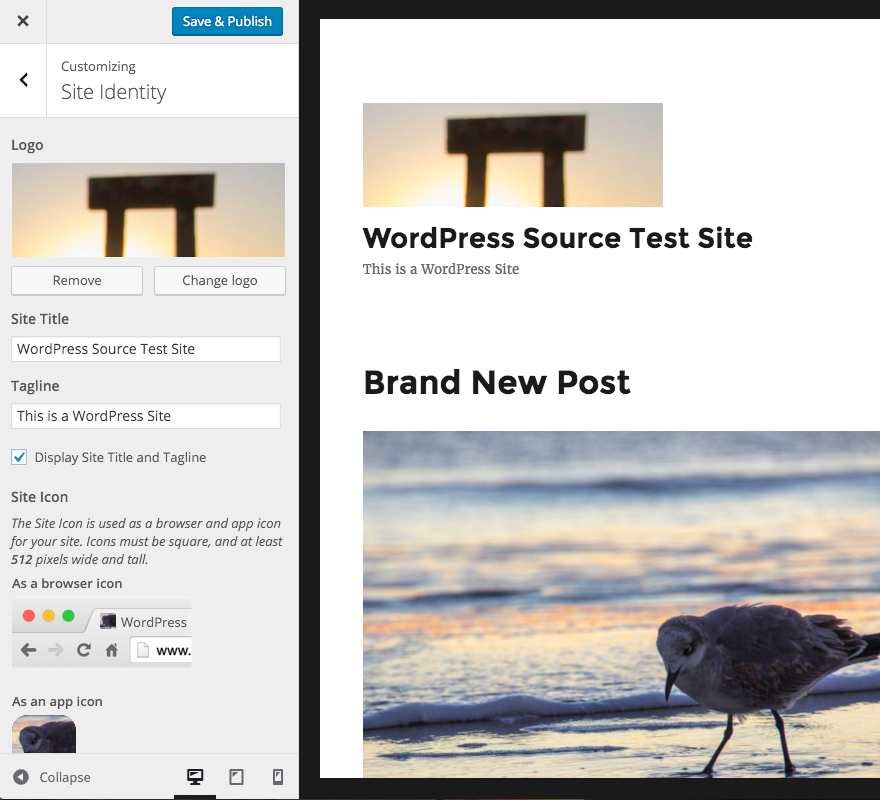Viewport: 880px width, 800px height.
Task: Remove the current logo
Action: [77, 280]
